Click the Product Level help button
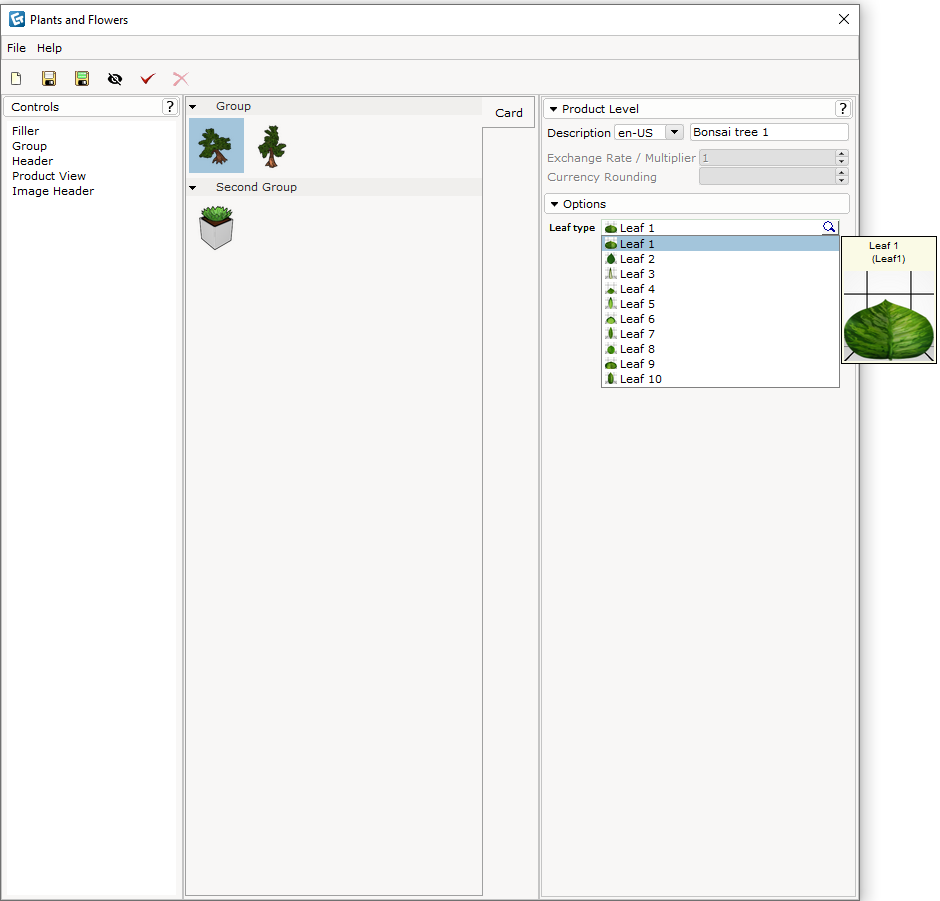 point(843,108)
